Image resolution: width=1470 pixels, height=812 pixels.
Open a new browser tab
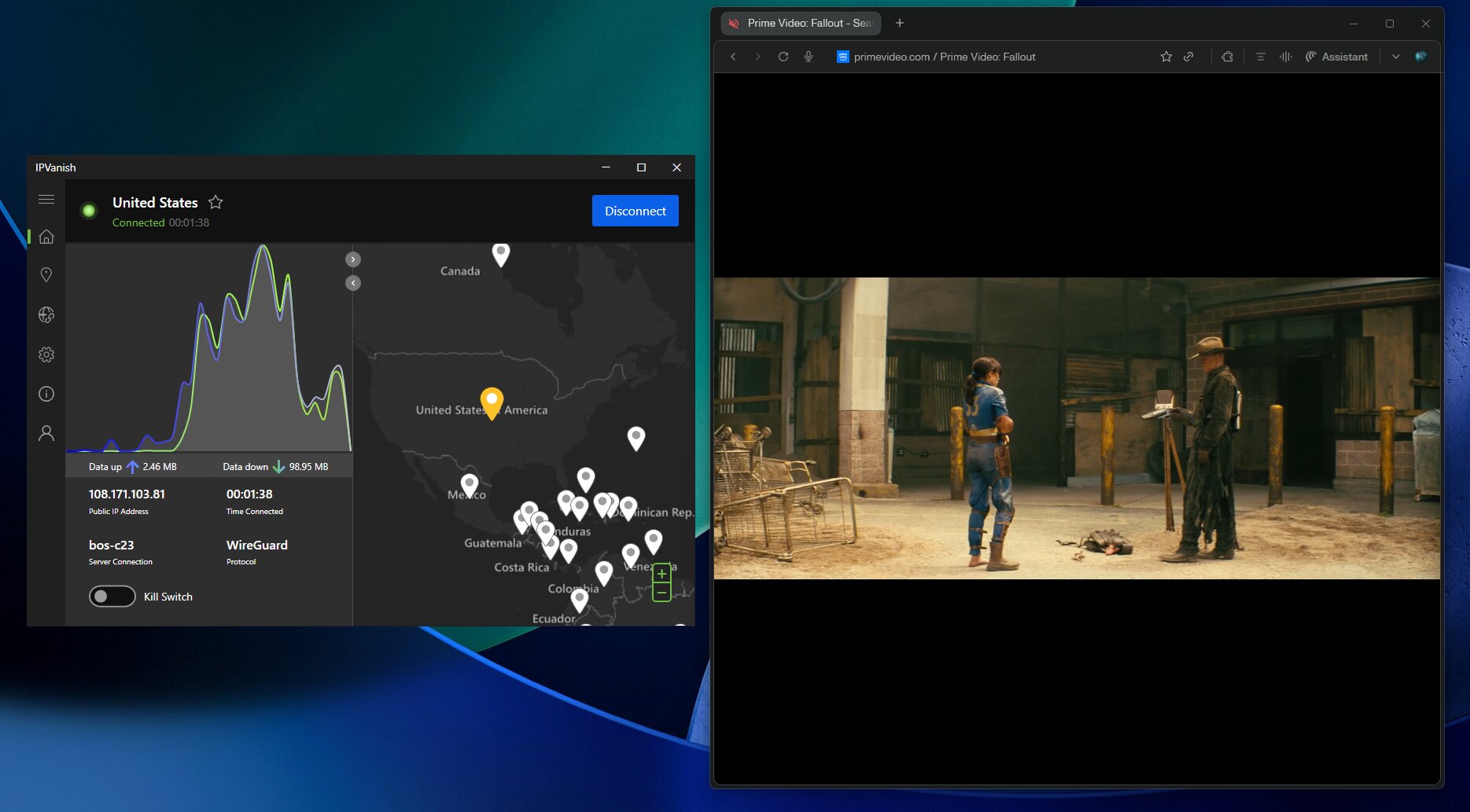pyautogui.click(x=900, y=24)
